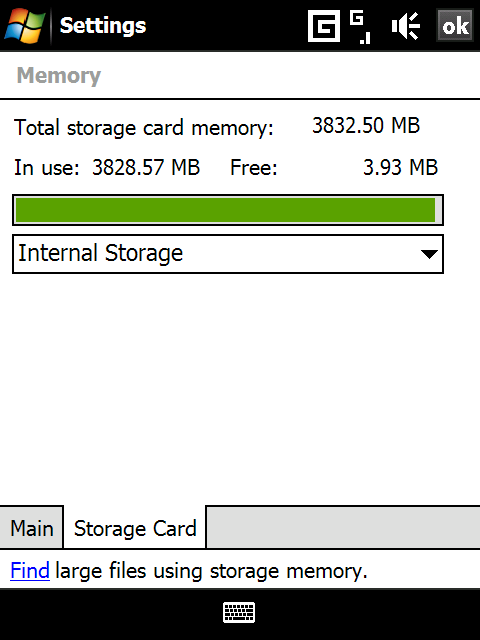Open the Internal Storage dropdown
The width and height of the screenshot is (480, 640).
pyautogui.click(x=228, y=254)
